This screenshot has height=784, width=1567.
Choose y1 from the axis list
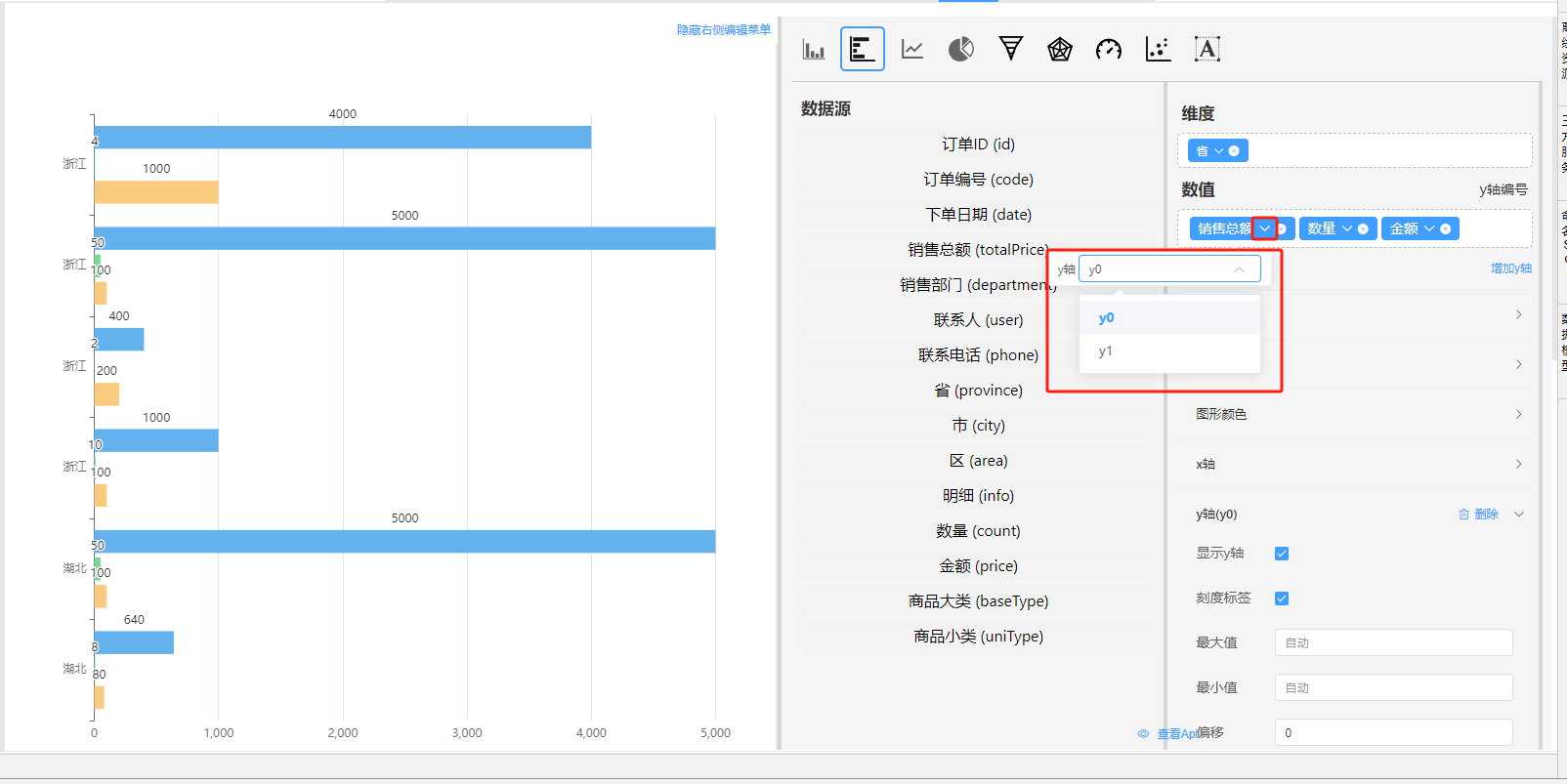[1106, 351]
